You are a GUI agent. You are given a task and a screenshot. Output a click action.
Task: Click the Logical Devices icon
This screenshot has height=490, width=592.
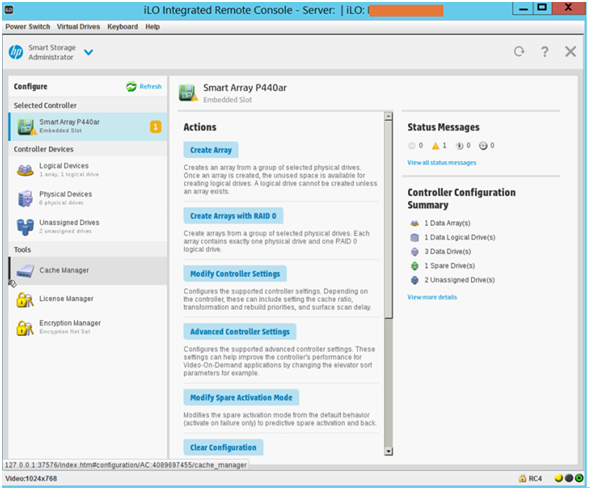pyautogui.click(x=25, y=170)
